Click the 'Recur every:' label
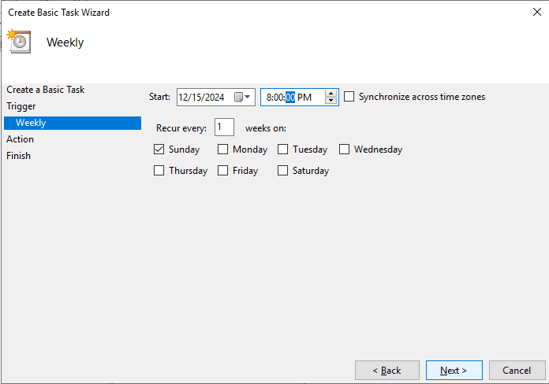The image size is (549, 384). [x=181, y=128]
